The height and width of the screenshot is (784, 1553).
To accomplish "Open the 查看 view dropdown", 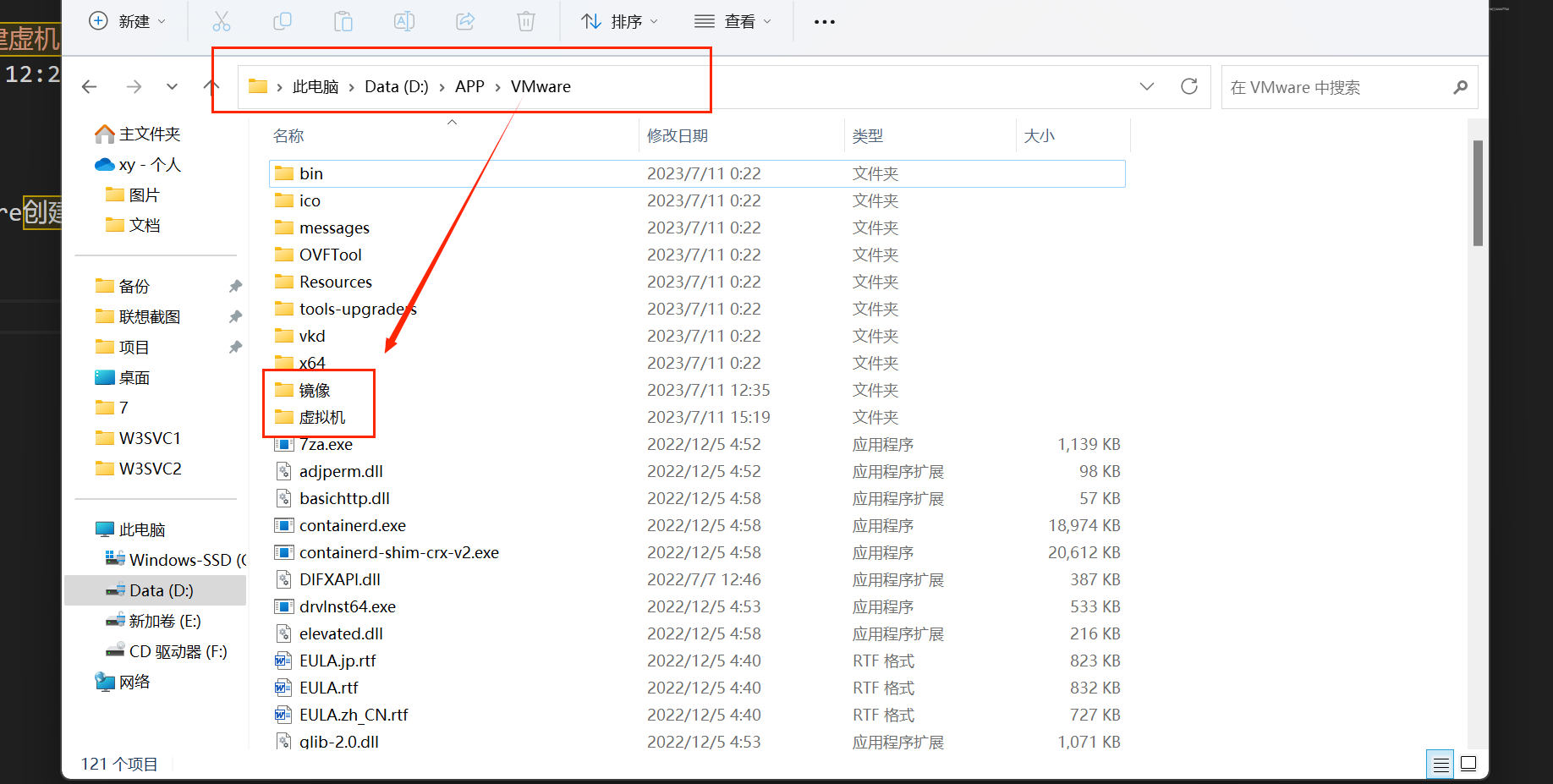I will pos(733,21).
